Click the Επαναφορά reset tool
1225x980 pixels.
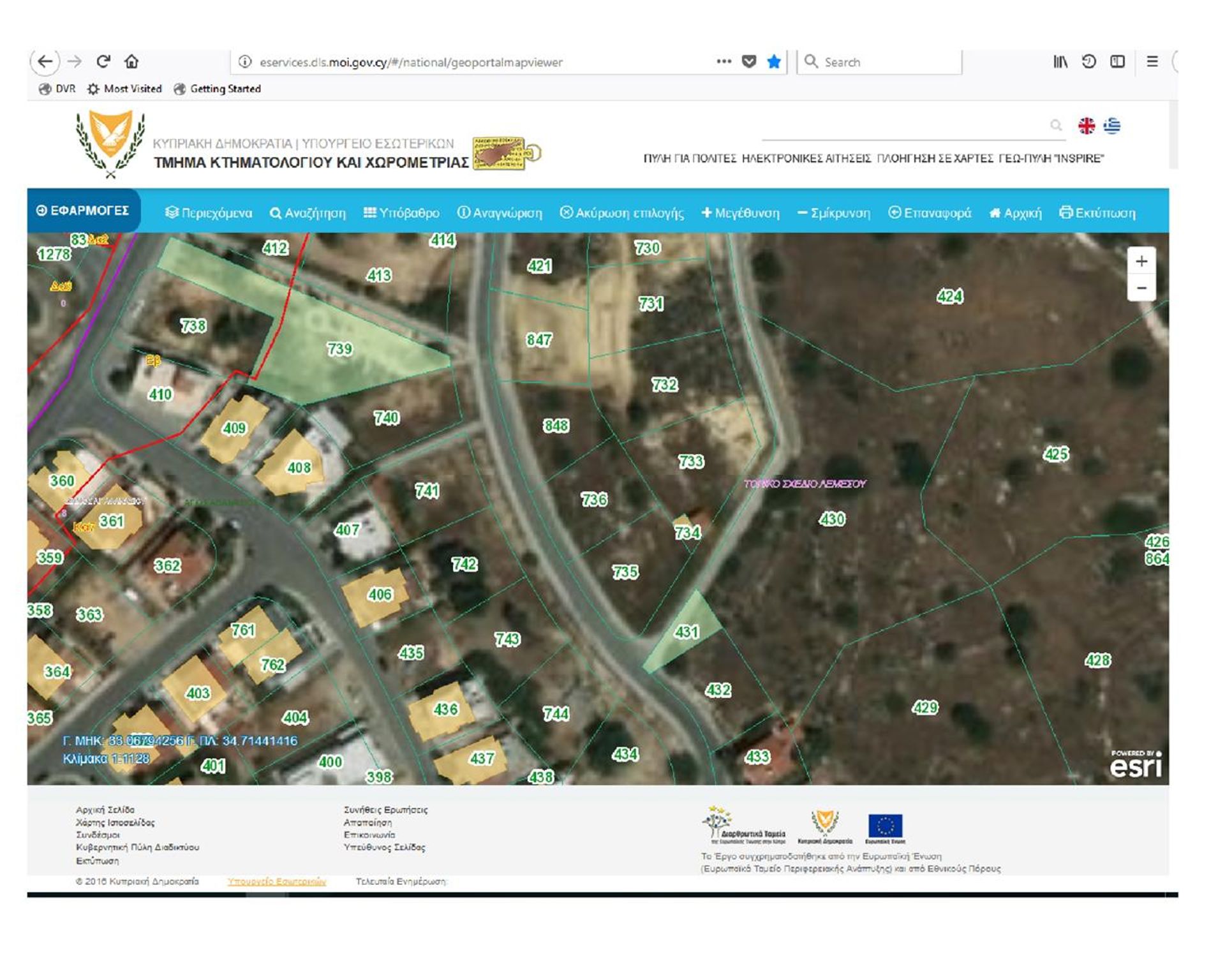[x=930, y=212]
